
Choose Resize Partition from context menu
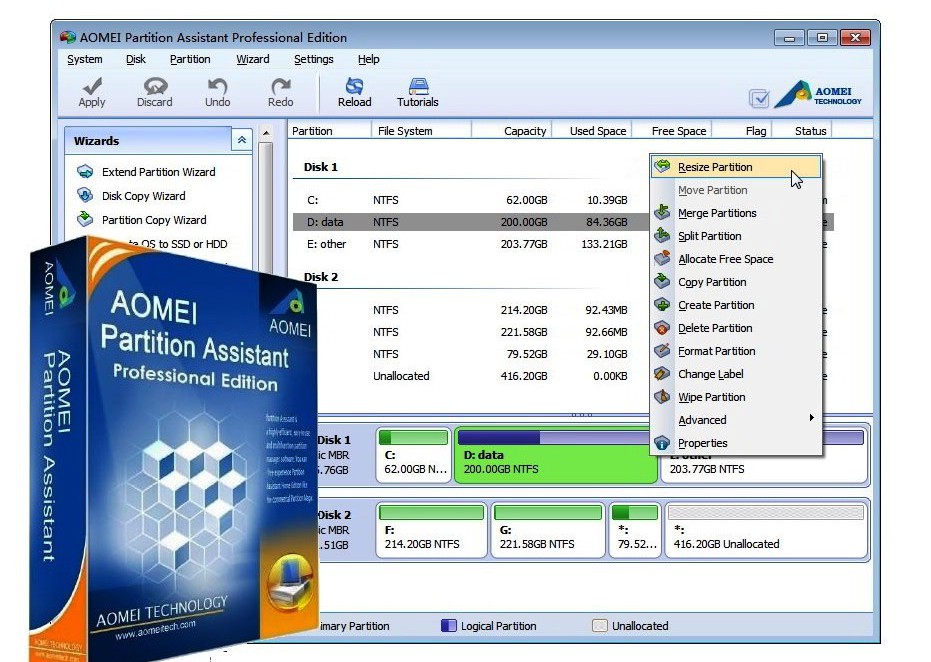coord(715,167)
